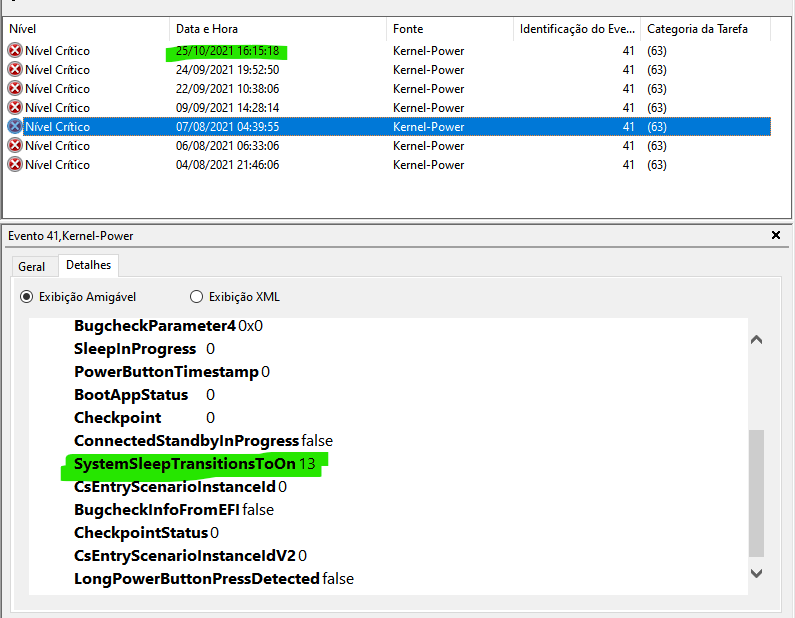Click Kernel-Power source in 25/10/2021 row
The height and width of the screenshot is (618, 795).
pos(428,51)
